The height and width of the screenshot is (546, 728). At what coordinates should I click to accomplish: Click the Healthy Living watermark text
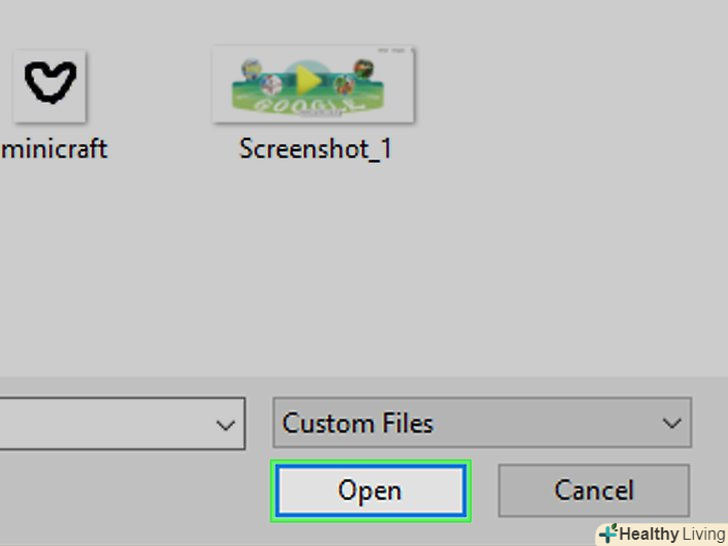click(x=671, y=534)
